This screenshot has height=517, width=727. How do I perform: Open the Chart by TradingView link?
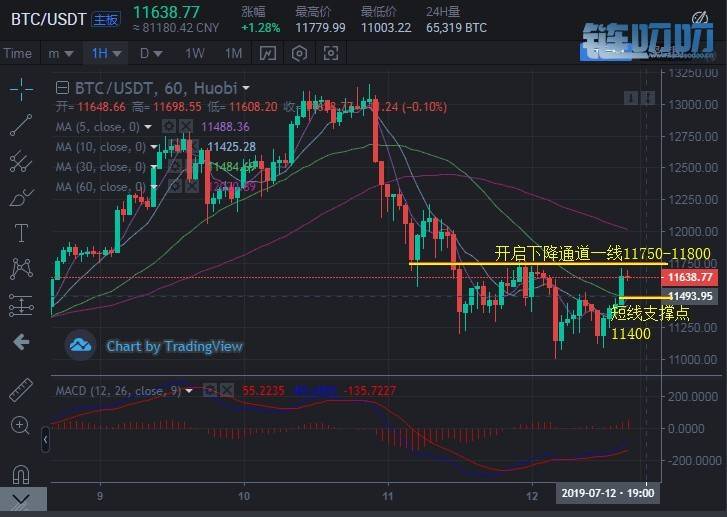point(175,346)
